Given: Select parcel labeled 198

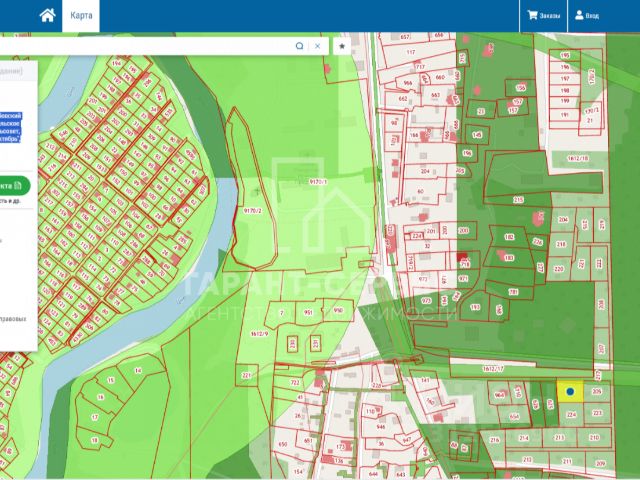Looking at the screenshot, I should pyautogui.click(x=565, y=90).
